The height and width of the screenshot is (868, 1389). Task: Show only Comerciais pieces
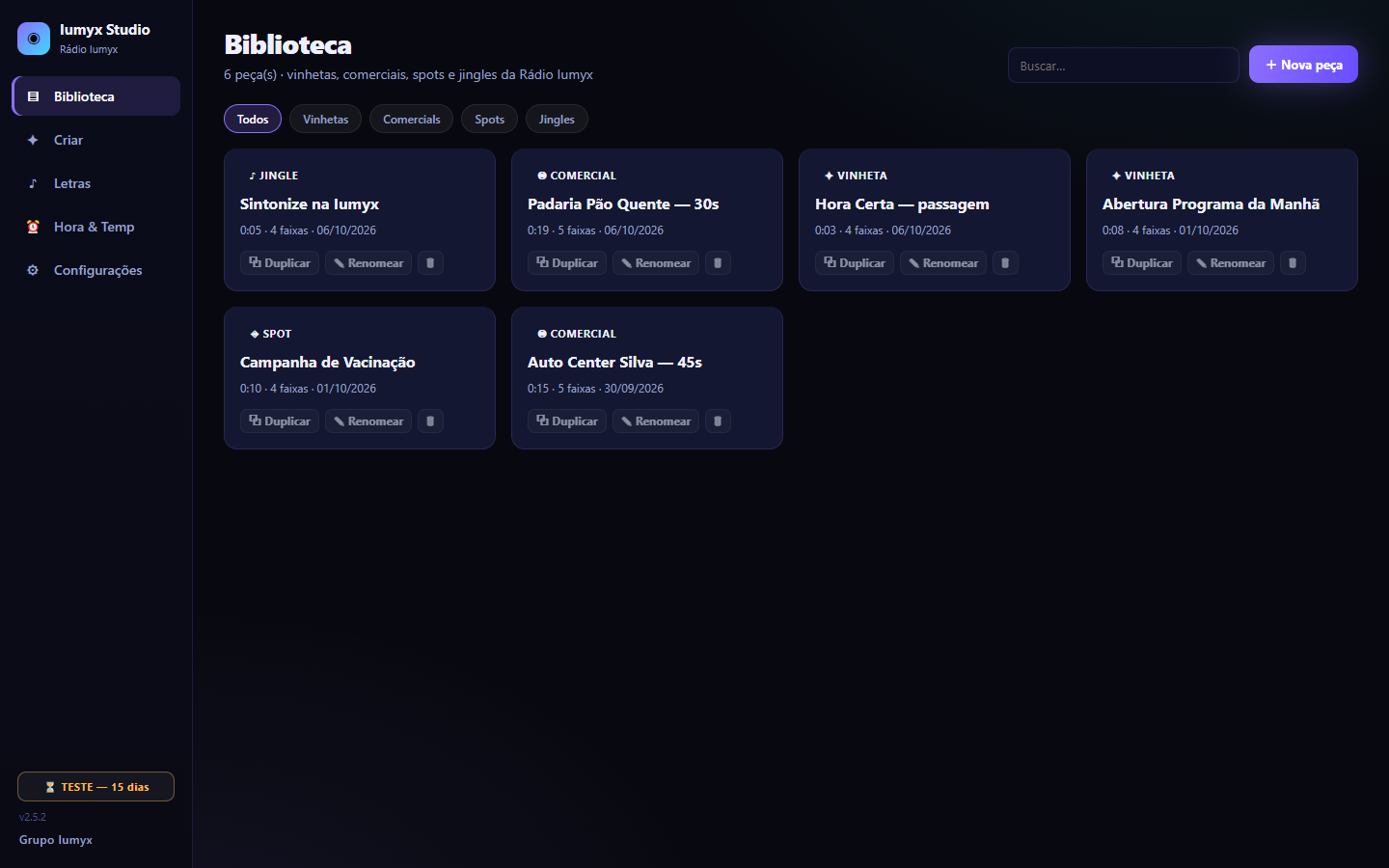point(412,119)
